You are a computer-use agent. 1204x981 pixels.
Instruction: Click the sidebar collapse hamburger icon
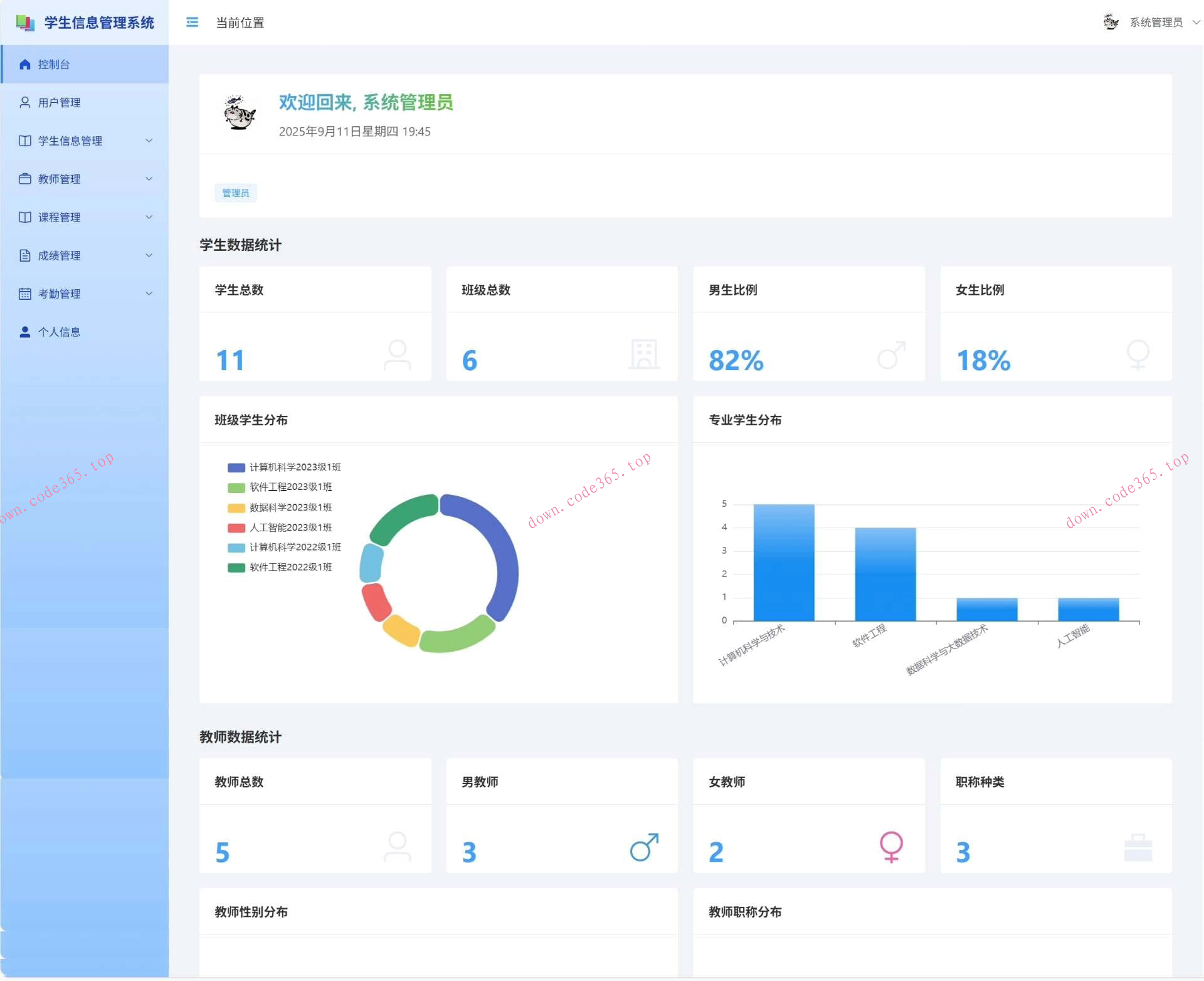point(192,23)
